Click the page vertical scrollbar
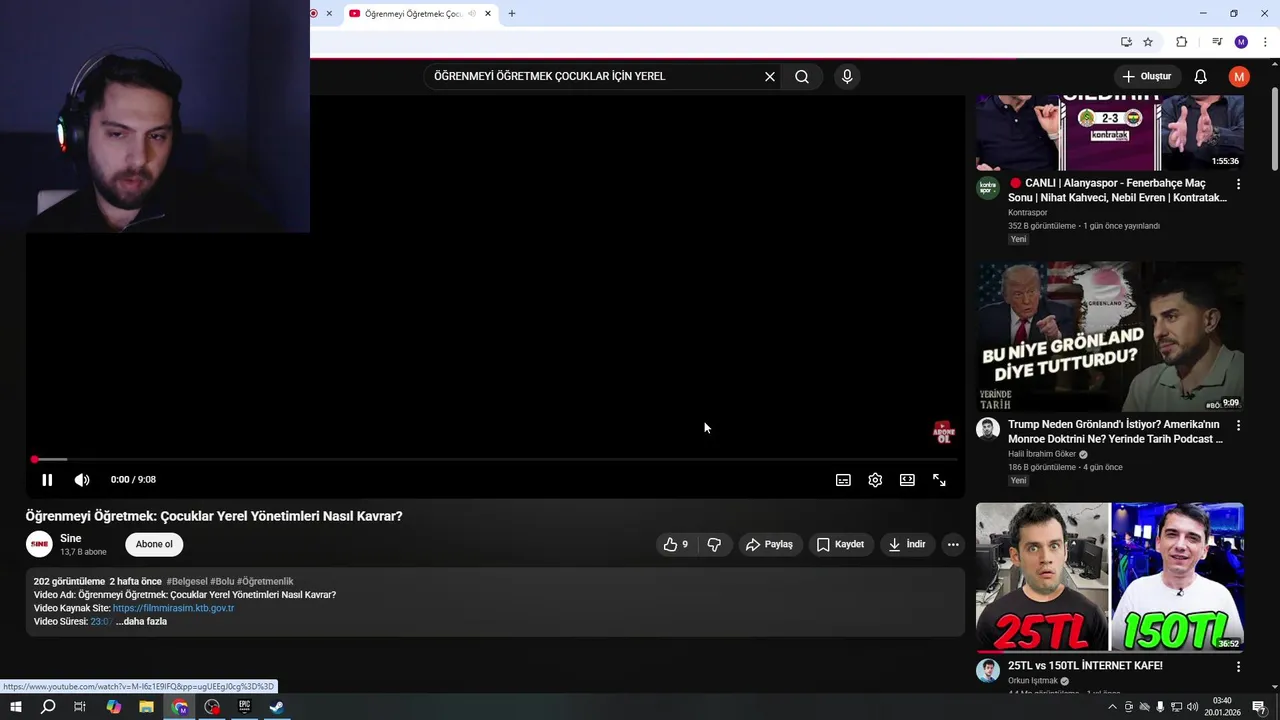Viewport: 1280px width, 720px height. tap(1274, 130)
